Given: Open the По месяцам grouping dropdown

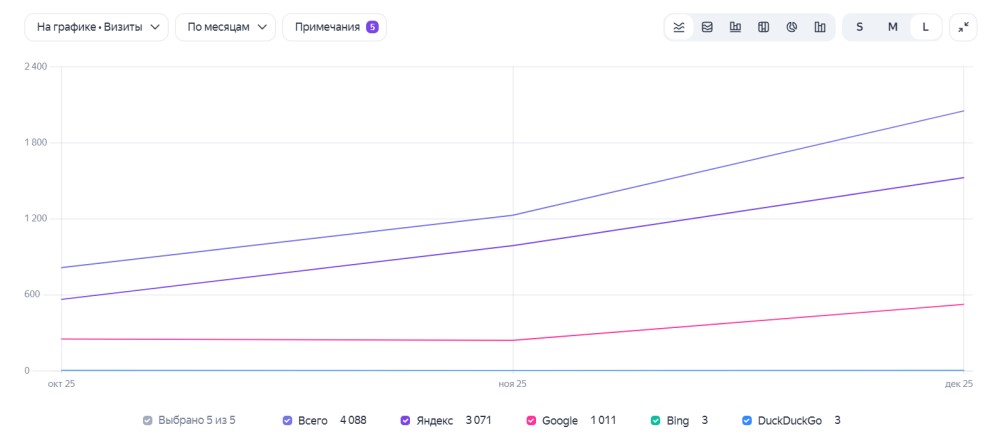Looking at the screenshot, I should pos(225,27).
